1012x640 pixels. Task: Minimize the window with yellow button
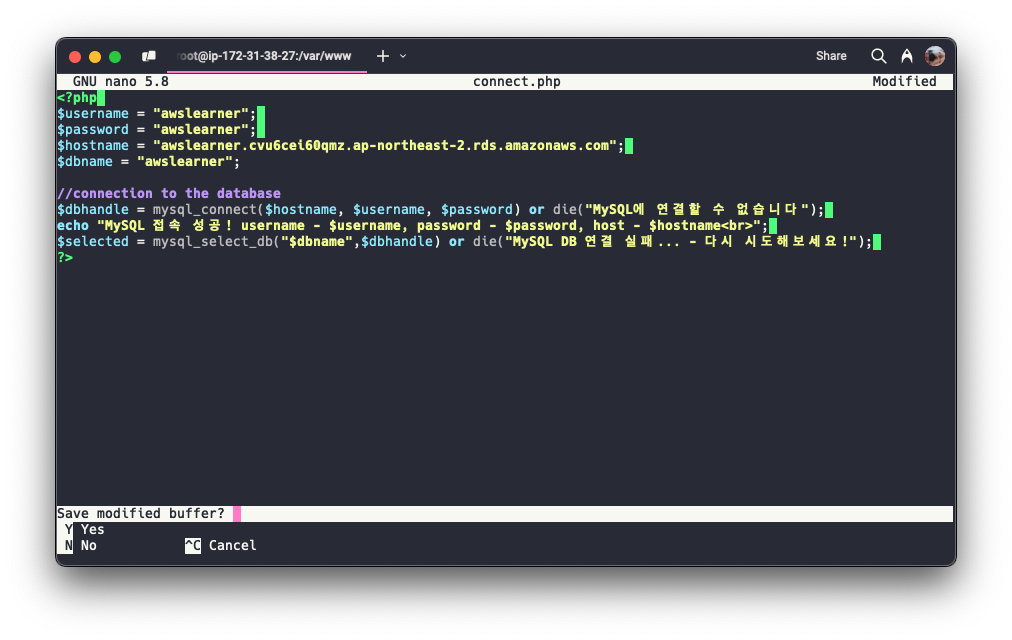tap(95, 57)
